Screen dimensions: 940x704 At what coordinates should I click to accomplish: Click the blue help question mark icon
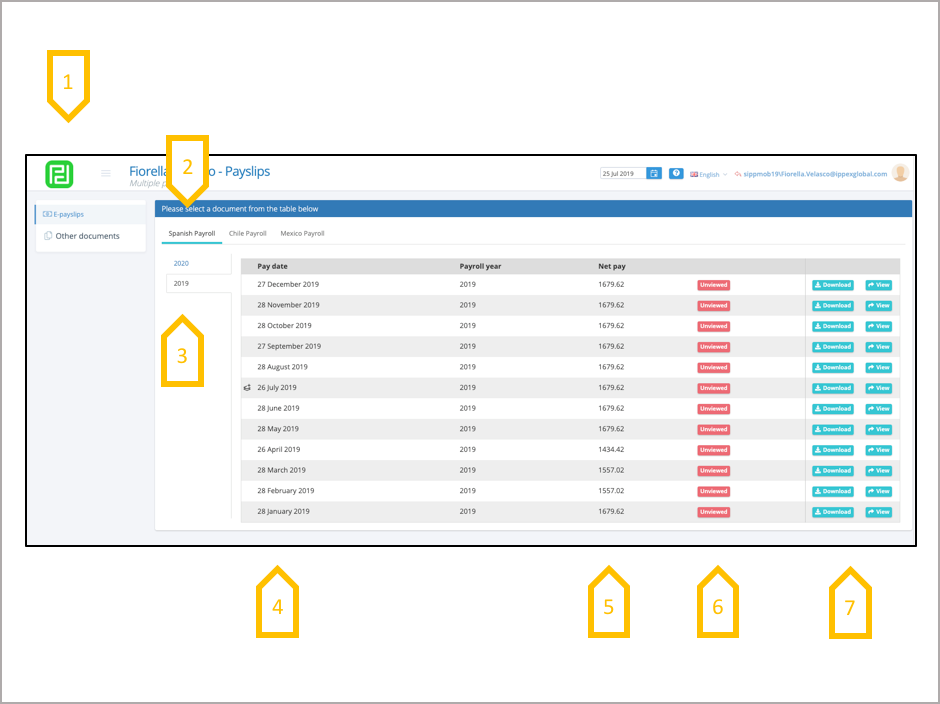[676, 174]
